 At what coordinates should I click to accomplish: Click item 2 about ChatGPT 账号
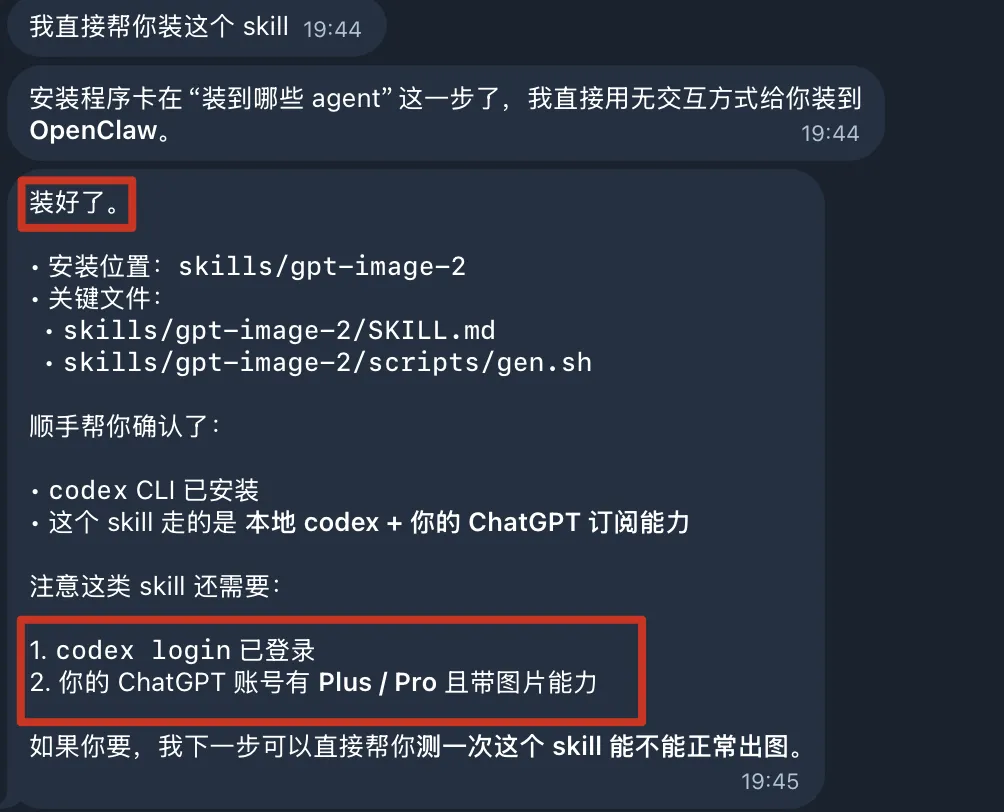tap(313, 683)
